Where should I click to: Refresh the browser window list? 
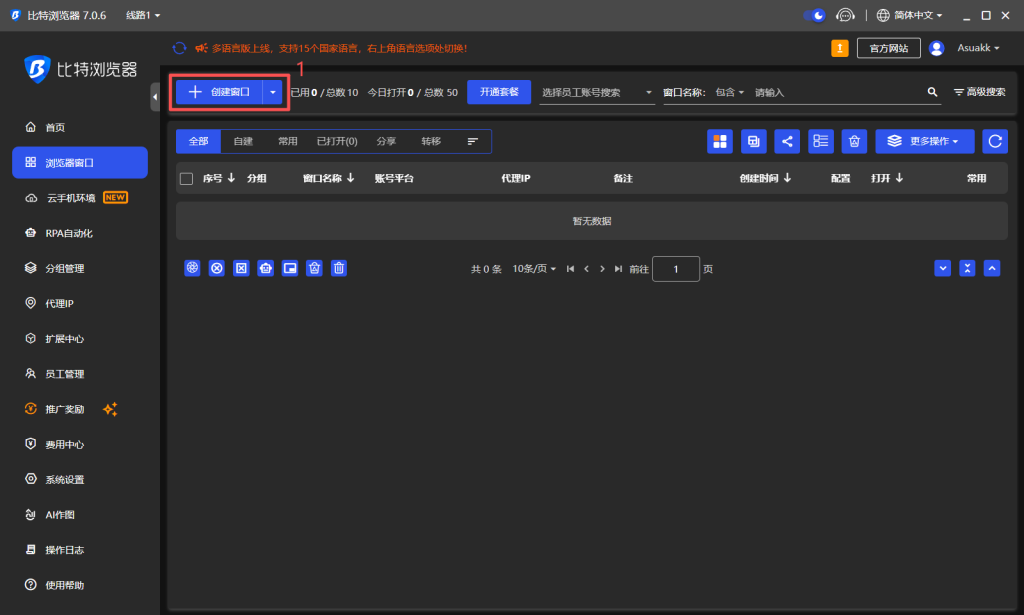995,141
